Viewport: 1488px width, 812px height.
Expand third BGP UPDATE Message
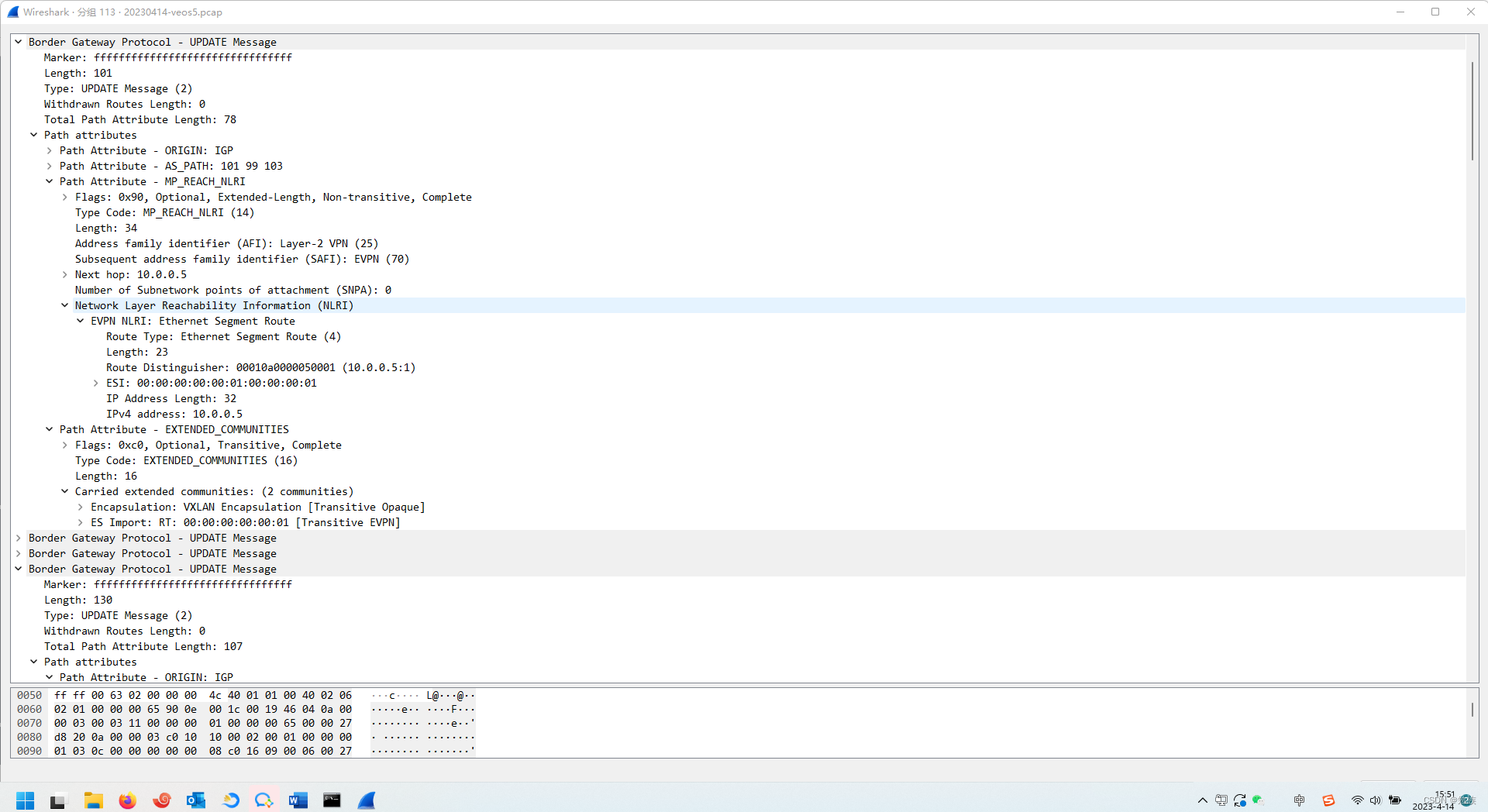pos(19,553)
